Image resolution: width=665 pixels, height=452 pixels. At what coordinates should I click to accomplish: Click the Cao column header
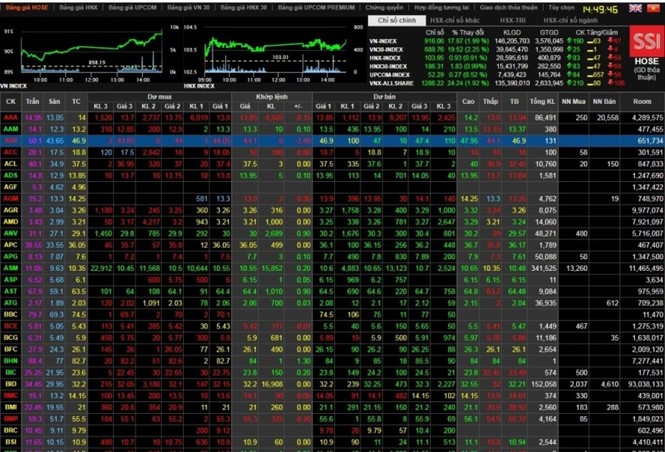[468, 102]
